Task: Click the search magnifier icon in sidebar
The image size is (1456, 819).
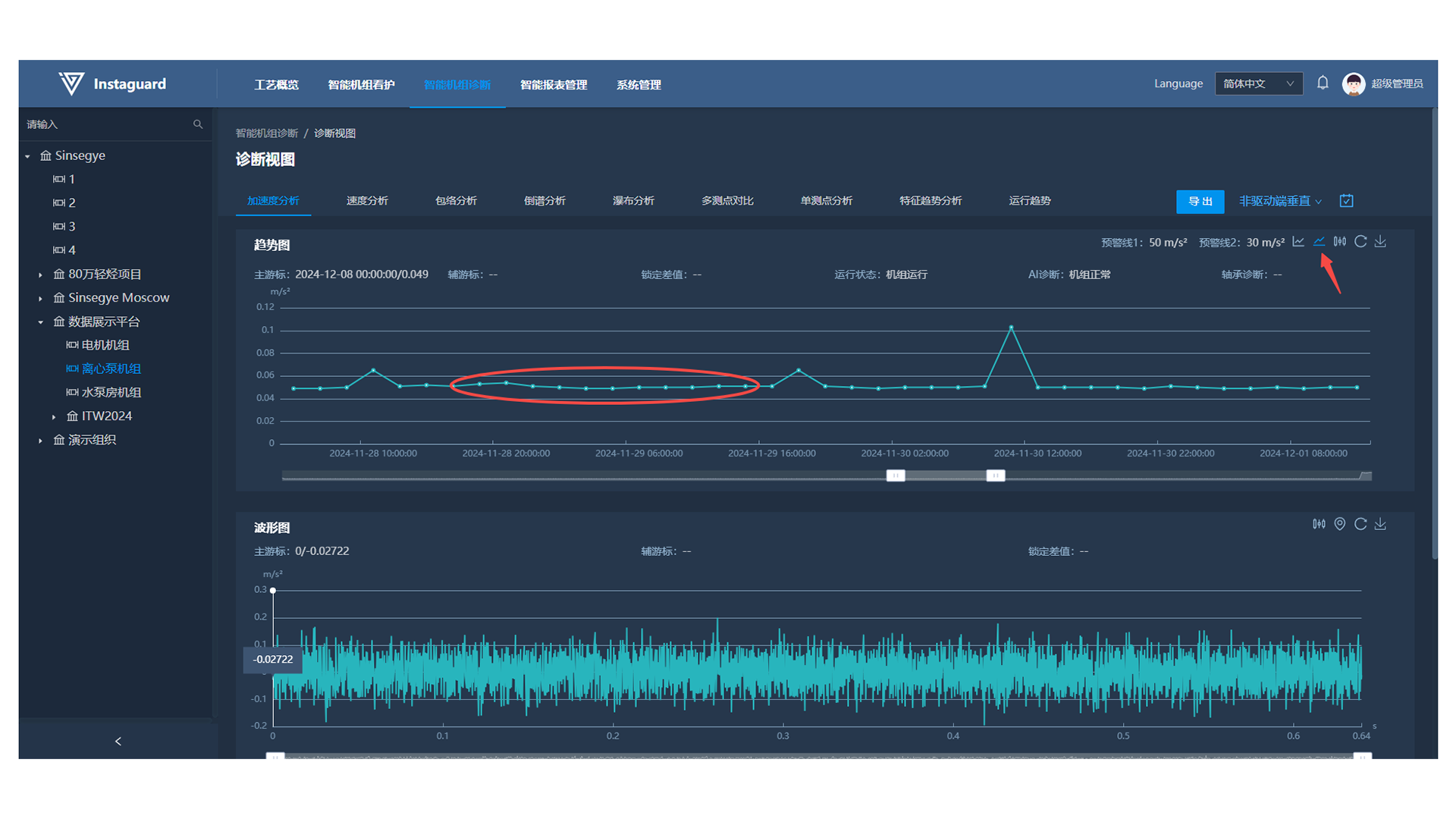Action: tap(198, 124)
